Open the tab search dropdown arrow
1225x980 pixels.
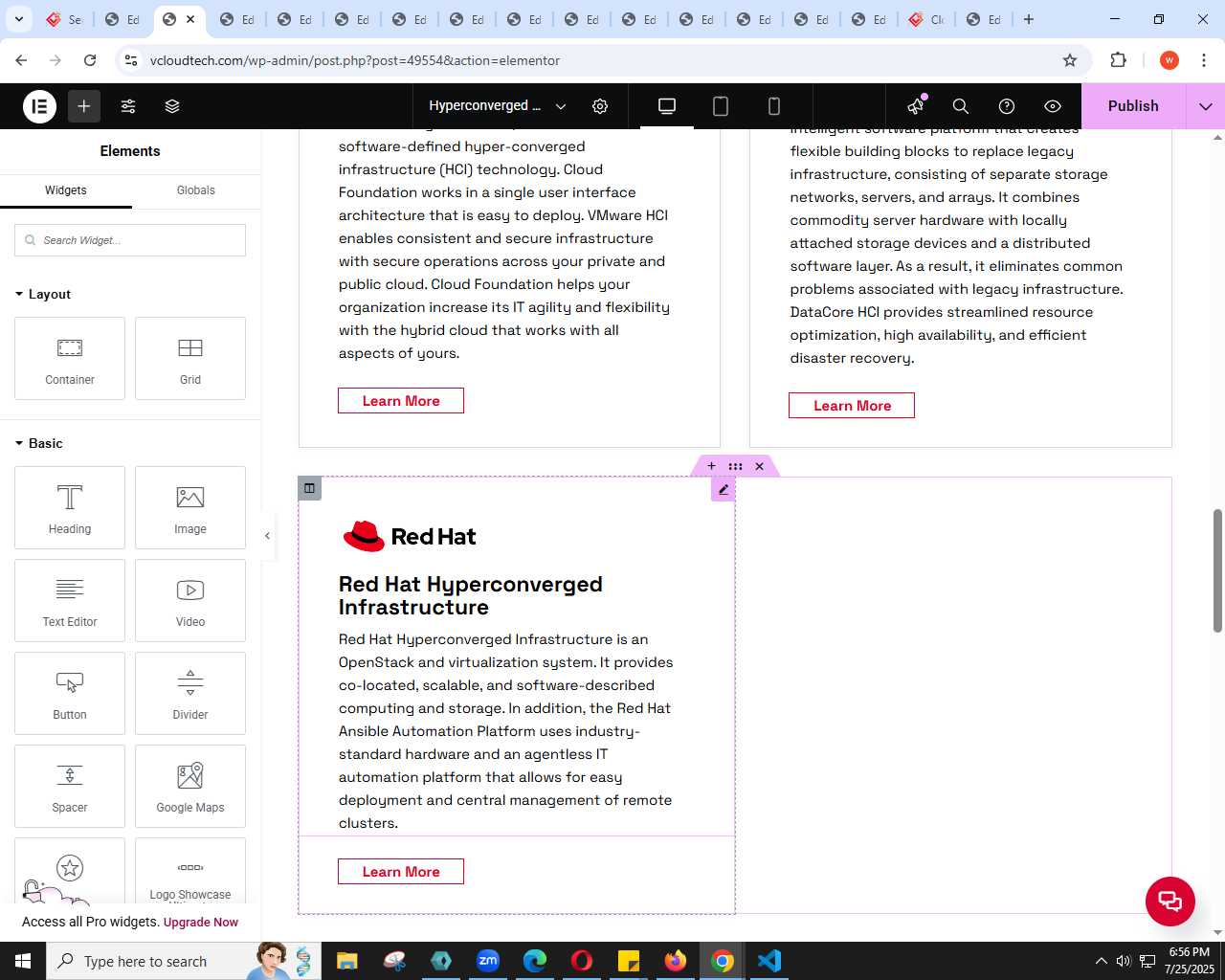(x=19, y=19)
